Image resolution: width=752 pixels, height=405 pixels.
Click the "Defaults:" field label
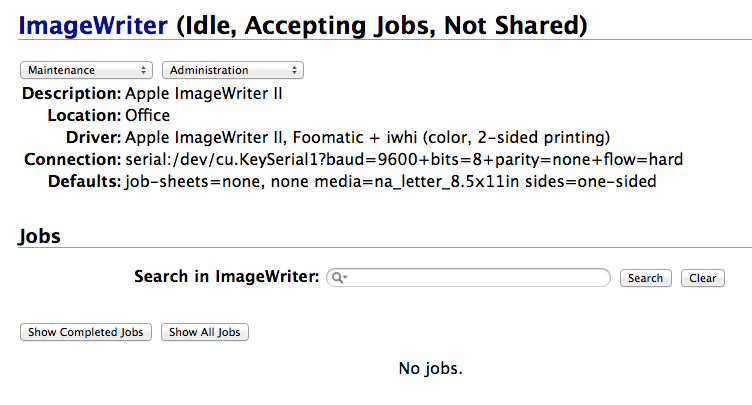click(x=83, y=182)
